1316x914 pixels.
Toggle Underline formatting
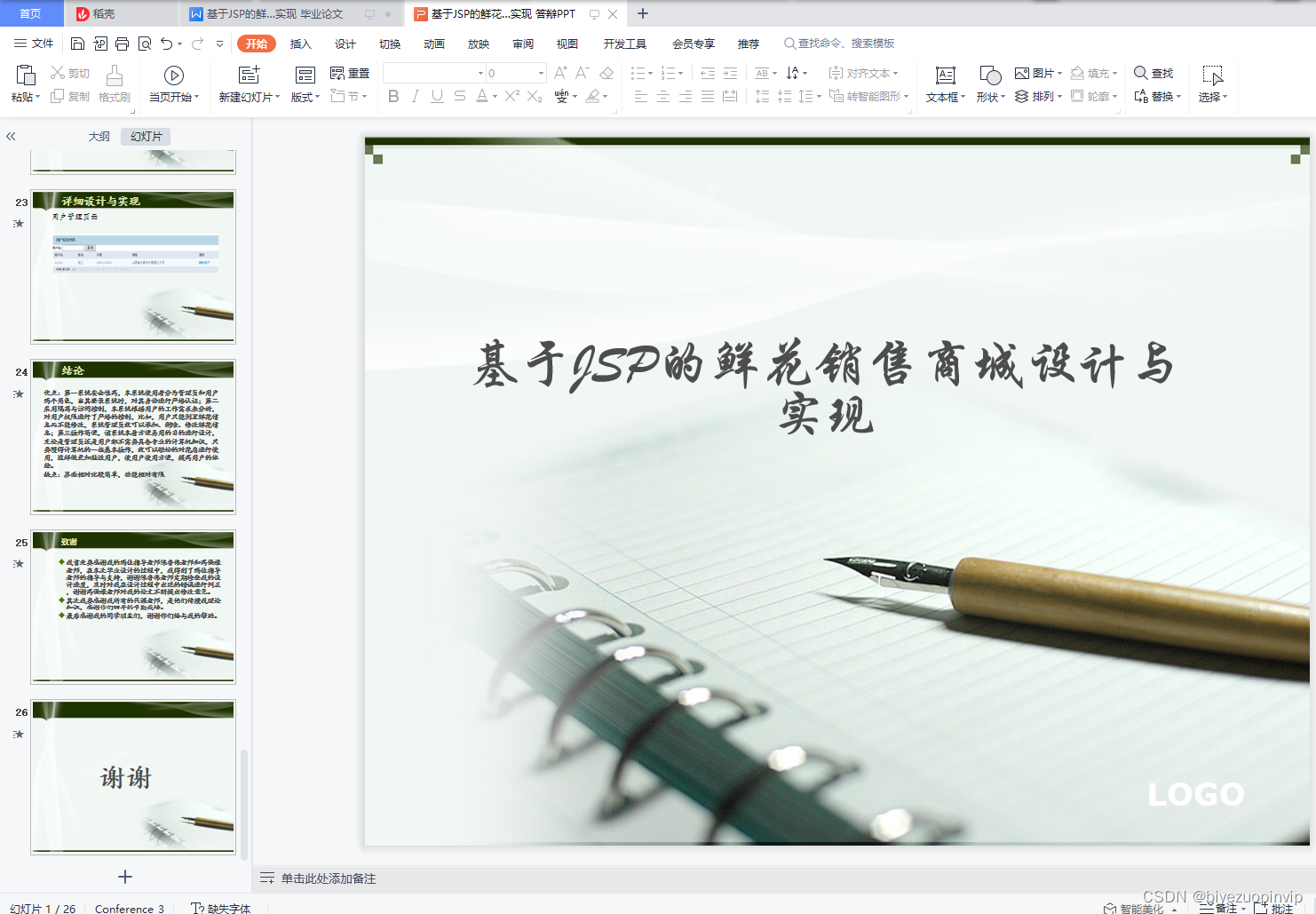point(437,96)
